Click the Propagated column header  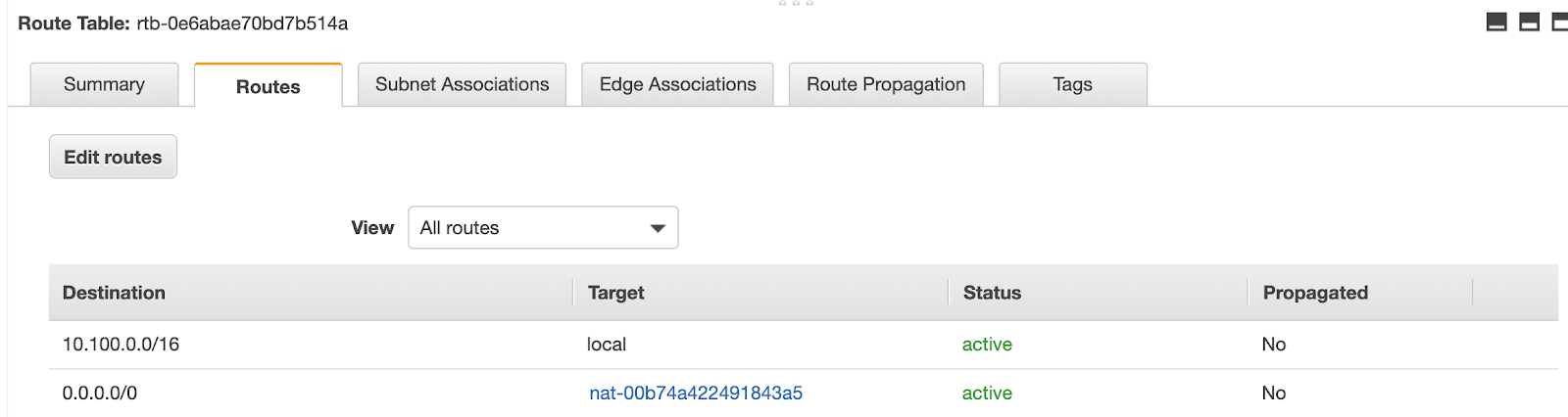(x=1315, y=293)
